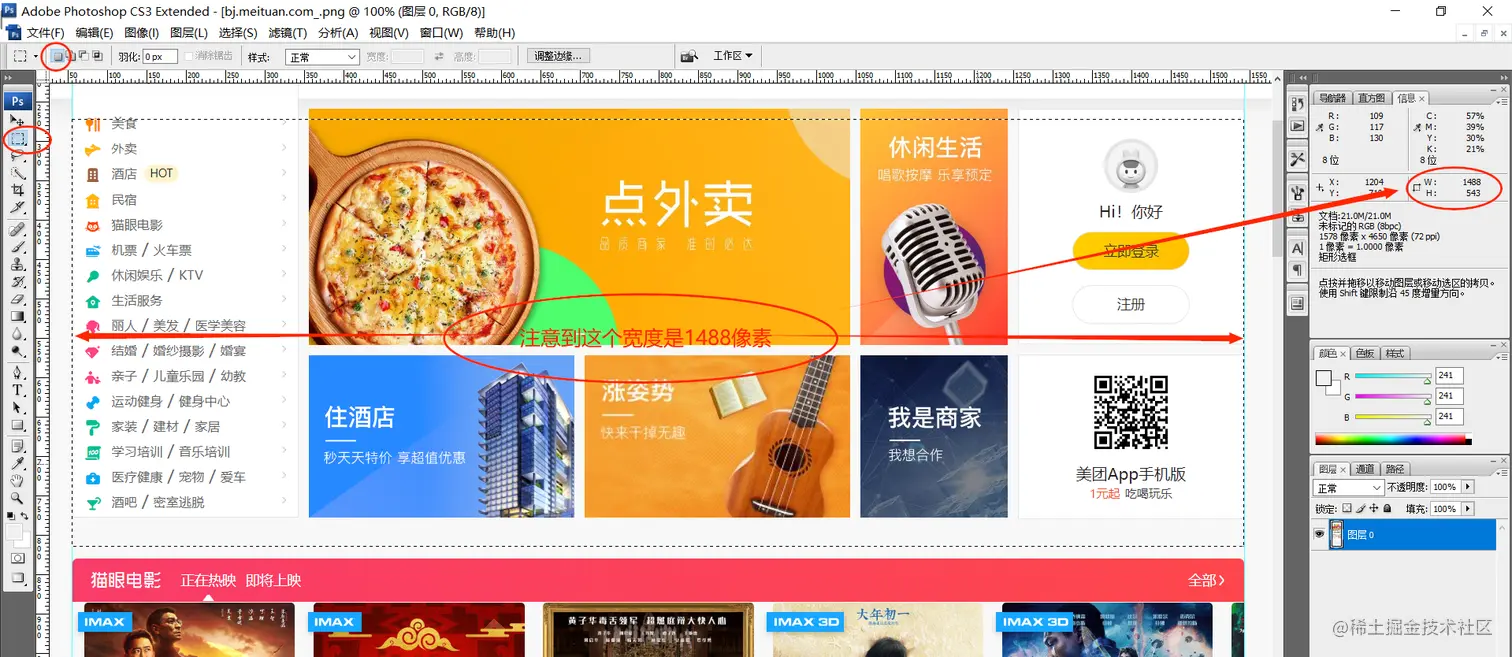Open Adobe Bridge from options bar

click(688, 56)
